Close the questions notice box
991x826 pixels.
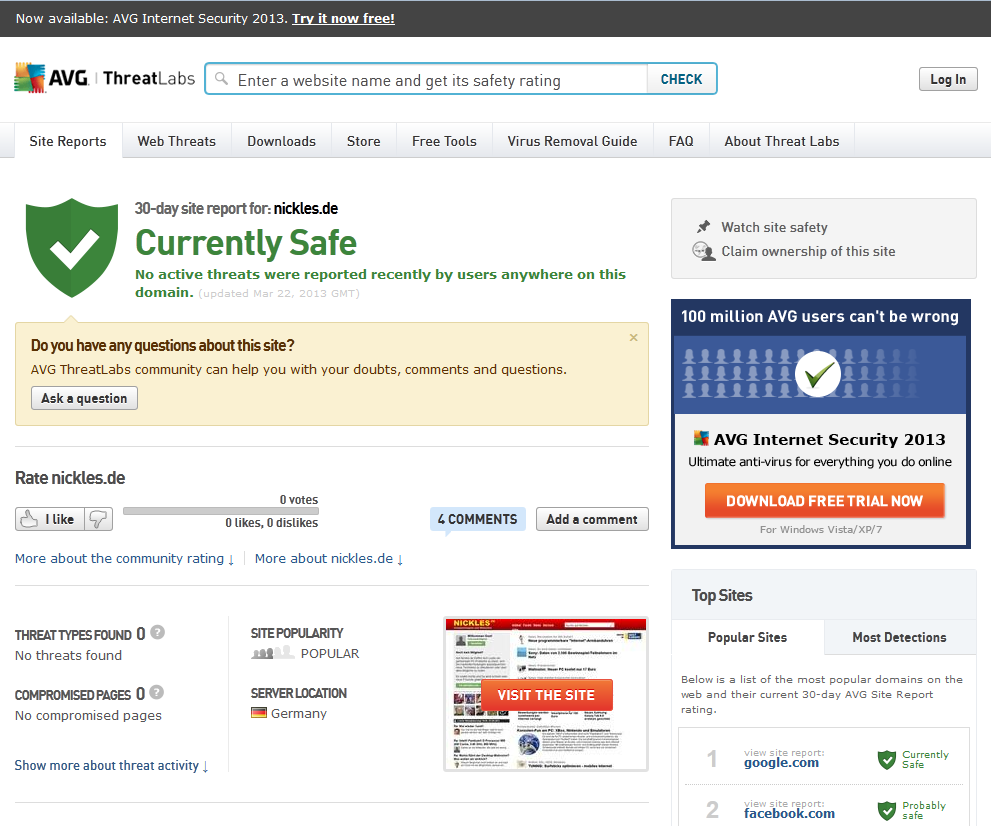click(x=633, y=337)
